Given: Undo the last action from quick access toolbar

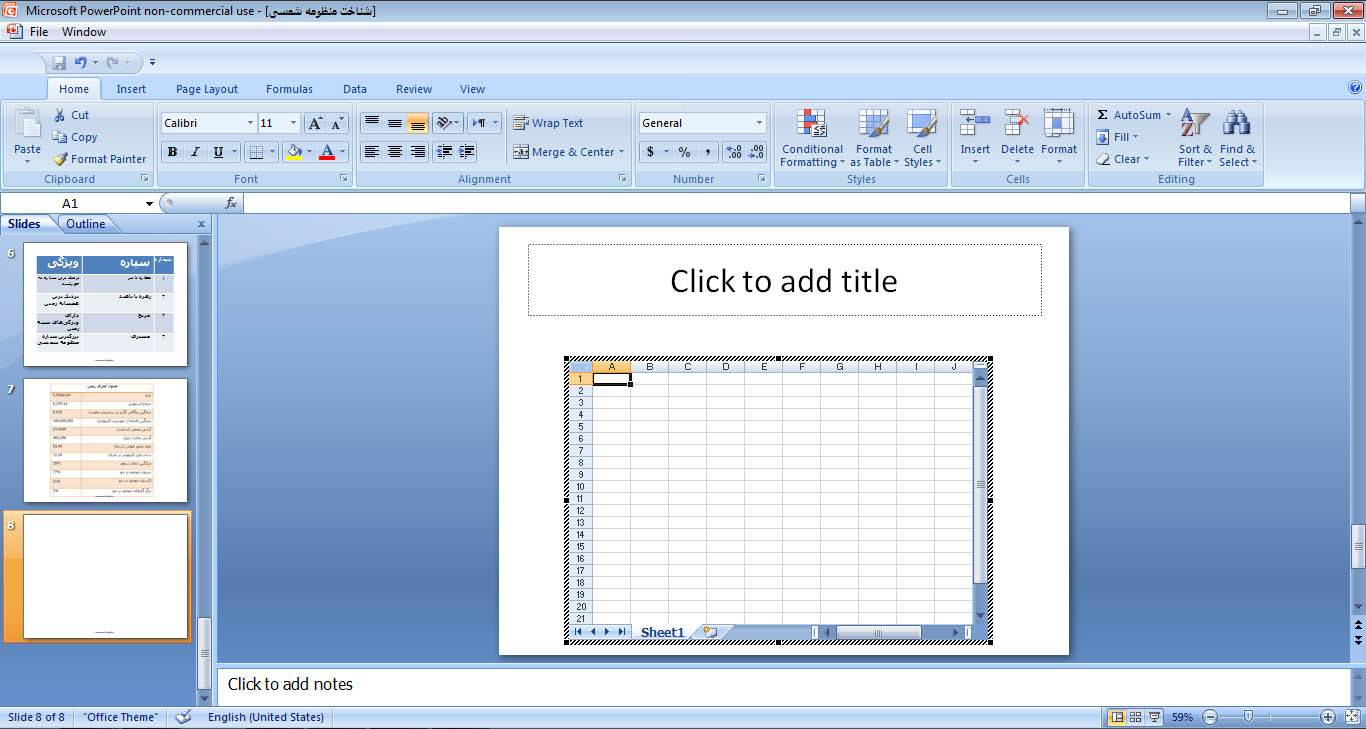Looking at the screenshot, I should [81, 62].
